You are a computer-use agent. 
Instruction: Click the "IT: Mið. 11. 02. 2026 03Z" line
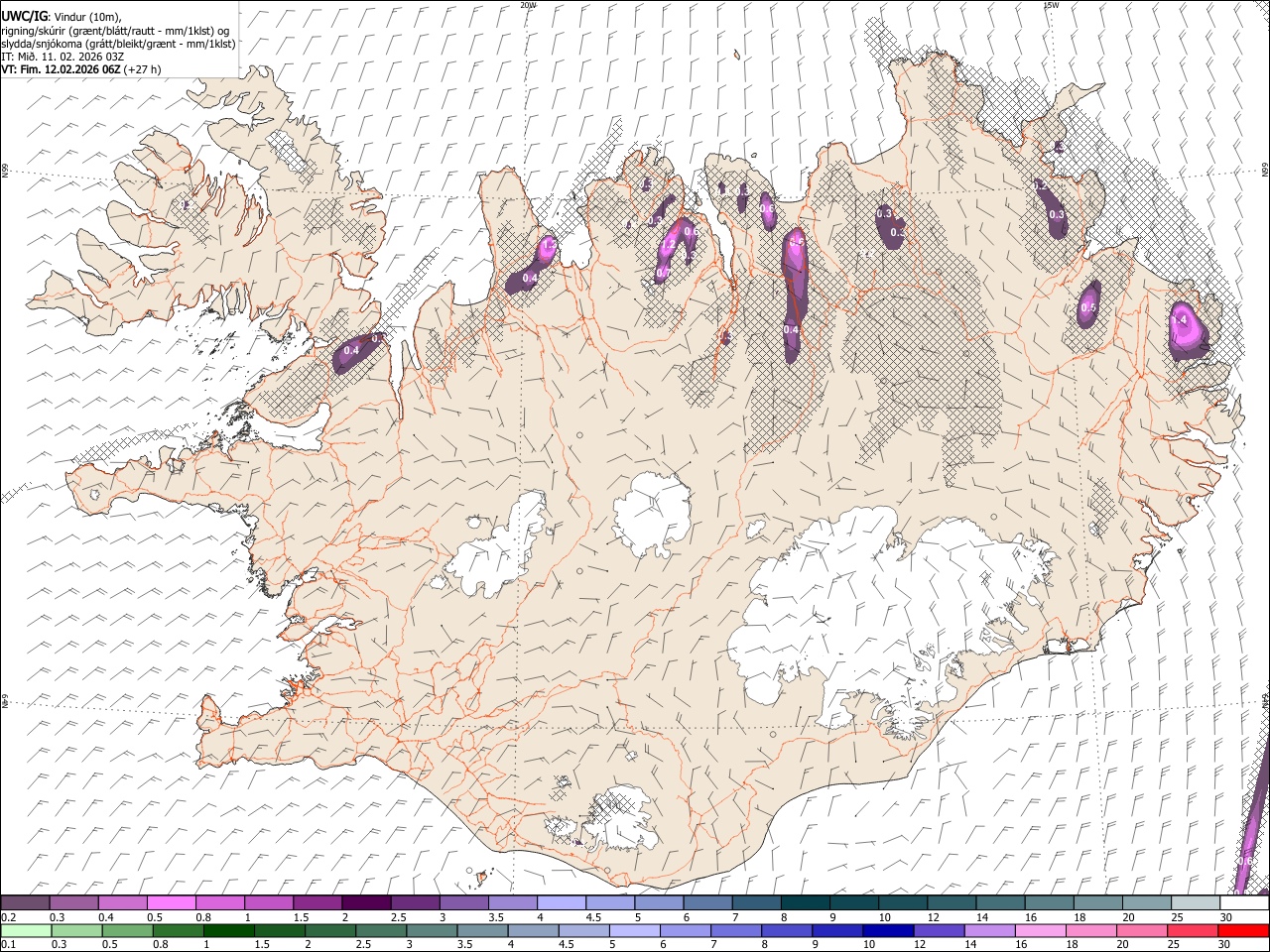point(63,57)
